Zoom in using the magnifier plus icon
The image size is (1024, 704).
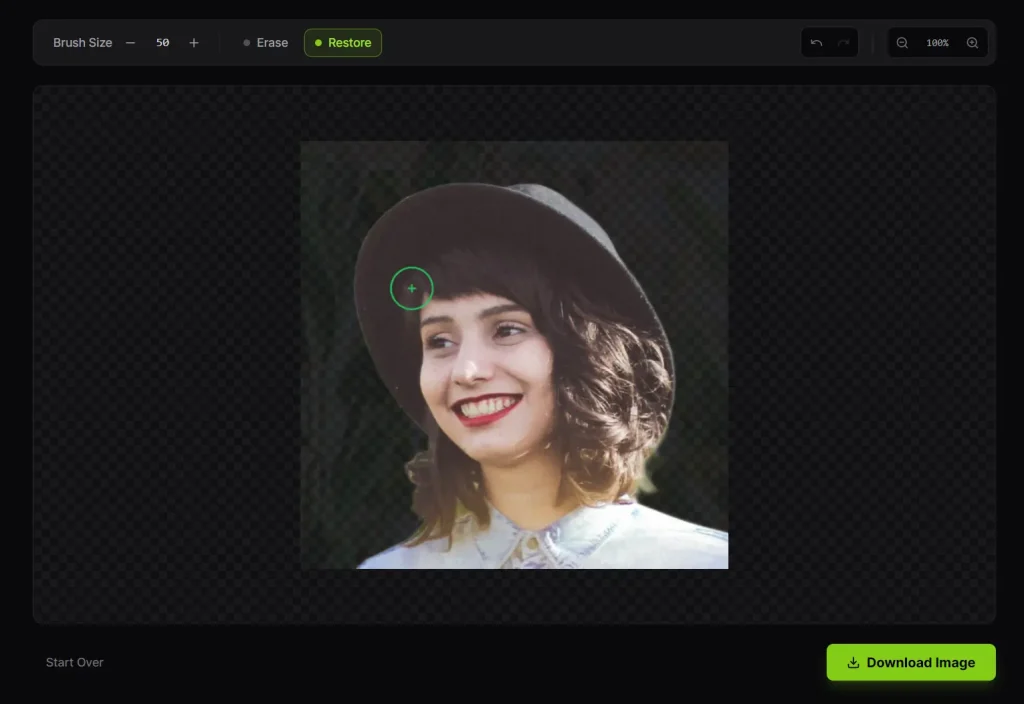972,42
